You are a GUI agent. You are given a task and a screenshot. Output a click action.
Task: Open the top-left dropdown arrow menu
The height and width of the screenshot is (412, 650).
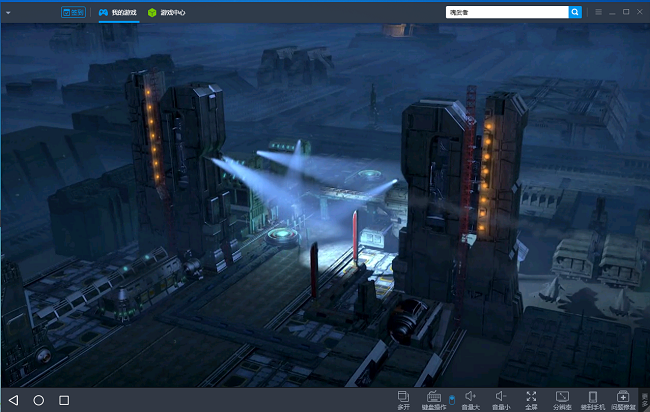(8, 13)
